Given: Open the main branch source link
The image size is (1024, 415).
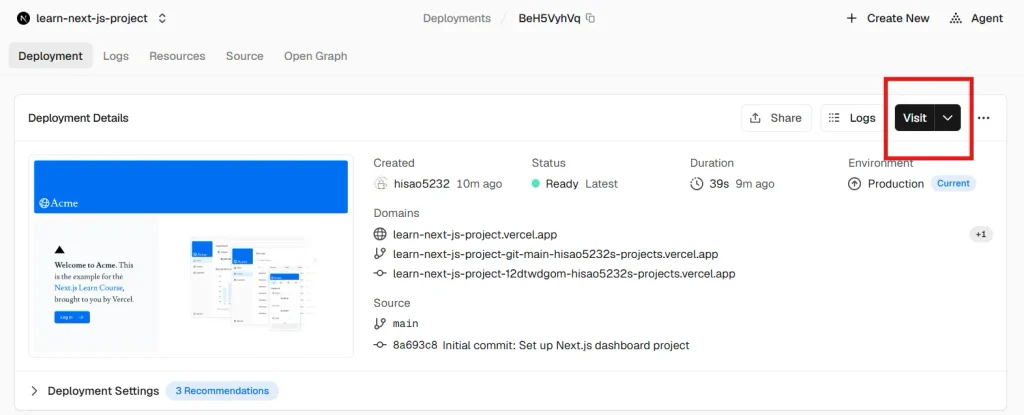Looking at the screenshot, I should pos(406,324).
